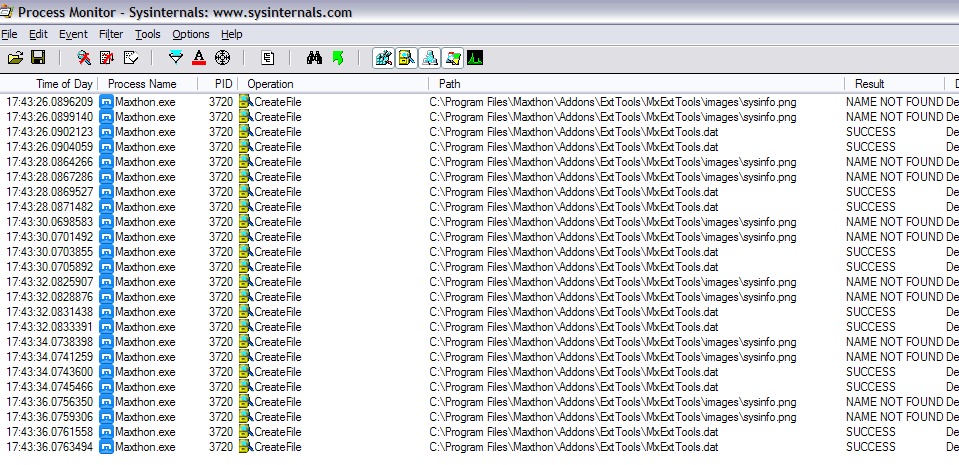Click Maxthon icon in row 17:43:34.0738398
This screenshot has width=959, height=465.
click(x=106, y=341)
